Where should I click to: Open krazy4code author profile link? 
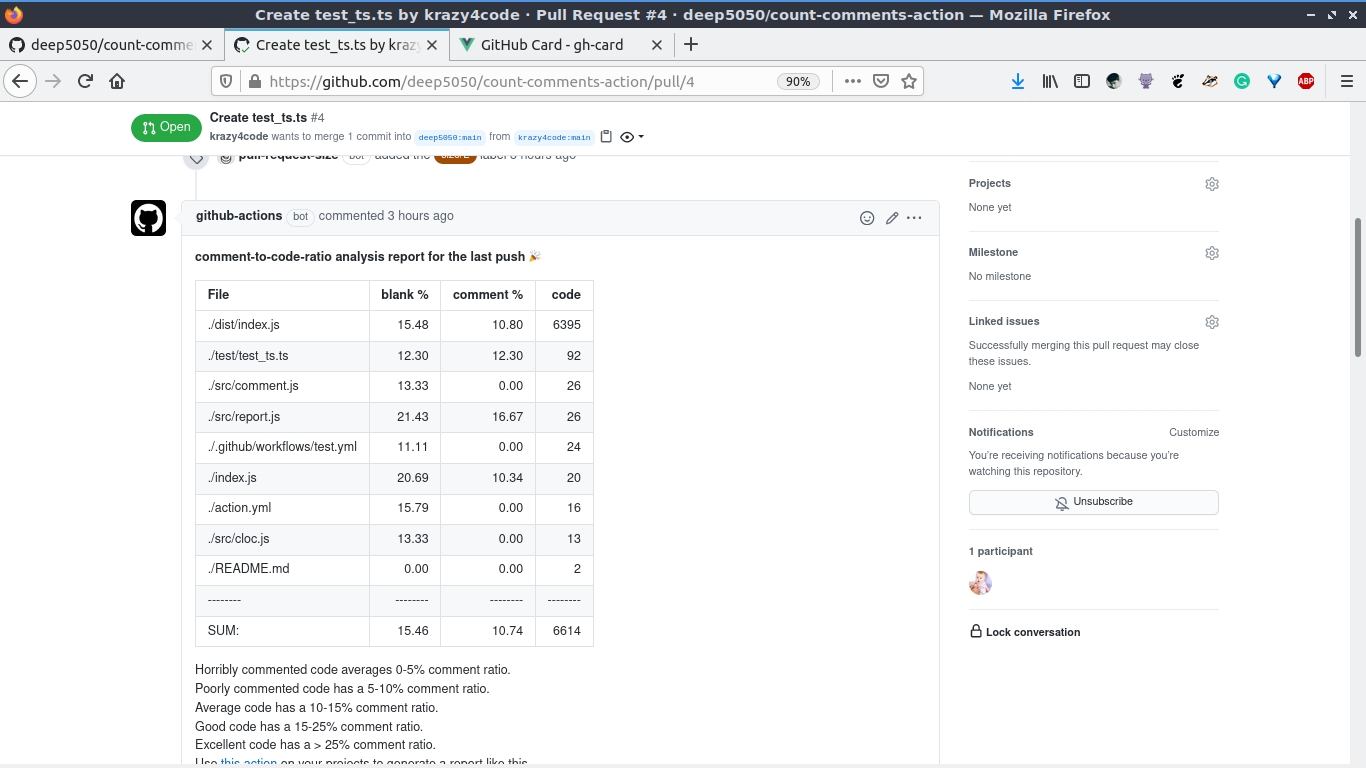239,137
